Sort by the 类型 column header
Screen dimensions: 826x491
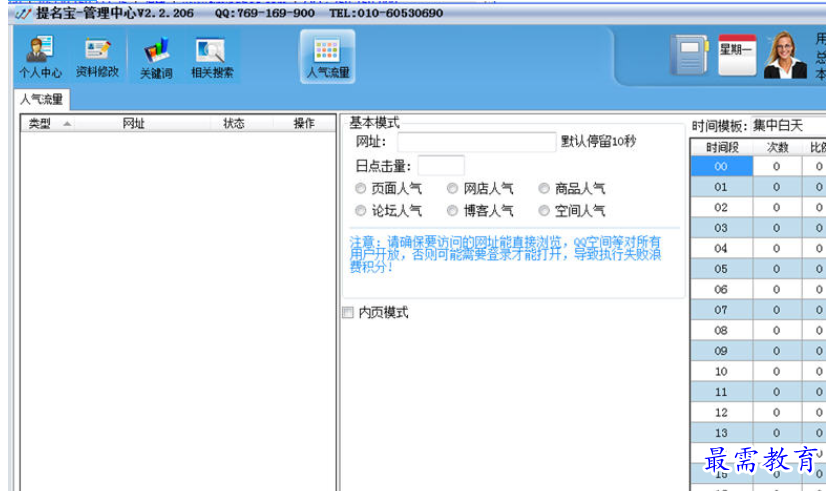point(47,123)
